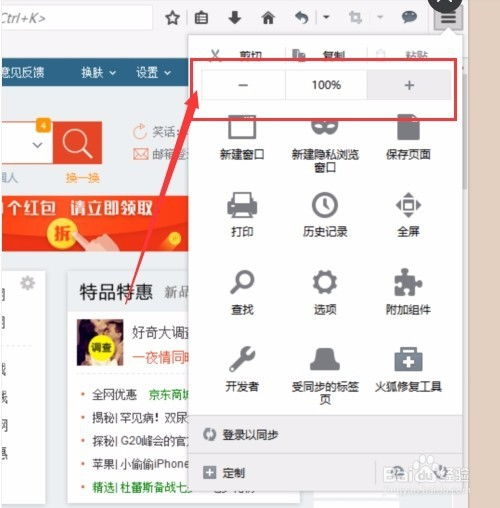The height and width of the screenshot is (508, 500).
Task: Zoom in with the plus button
Action: 409,85
